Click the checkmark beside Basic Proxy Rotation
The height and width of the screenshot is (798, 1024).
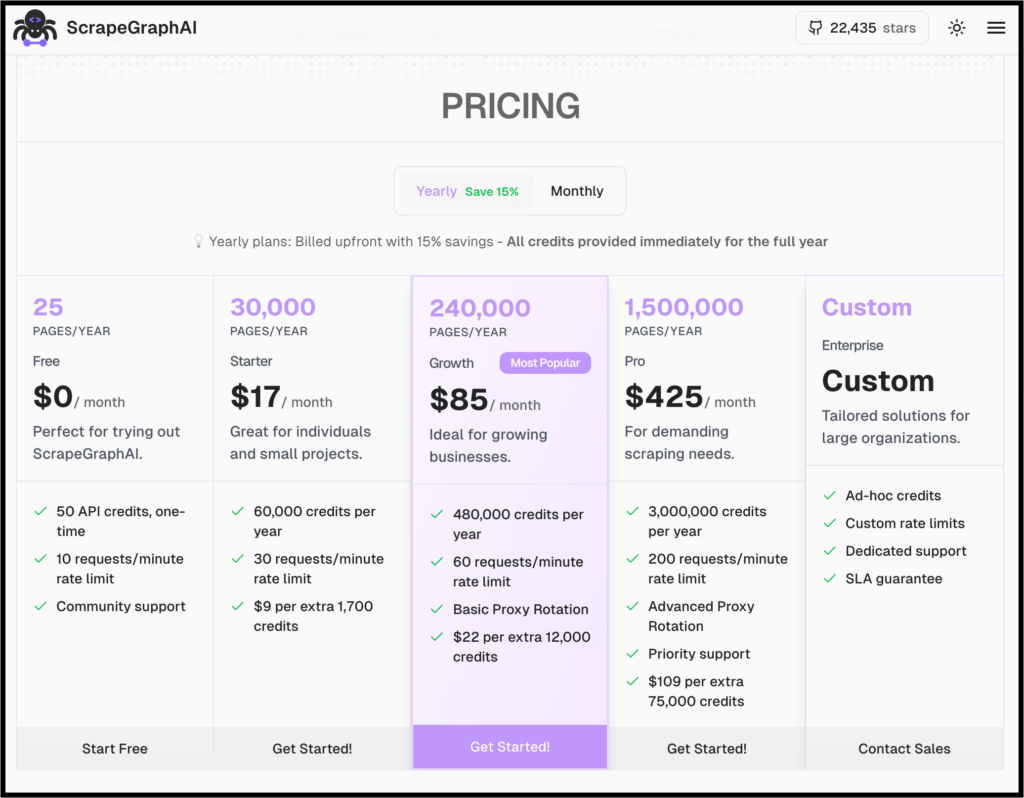coord(437,609)
